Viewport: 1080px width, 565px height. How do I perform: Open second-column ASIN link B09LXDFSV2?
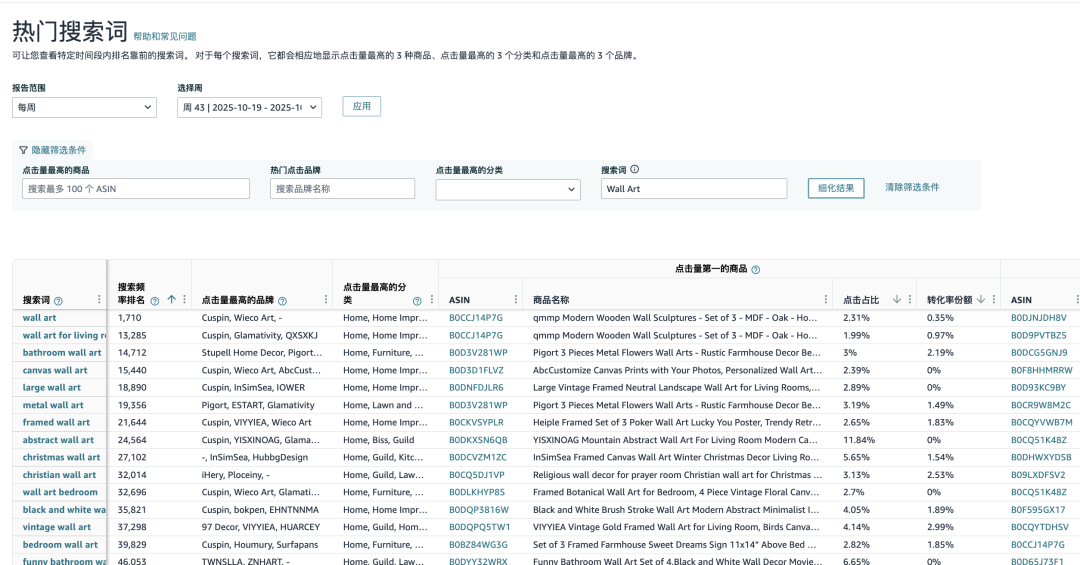pos(1038,475)
